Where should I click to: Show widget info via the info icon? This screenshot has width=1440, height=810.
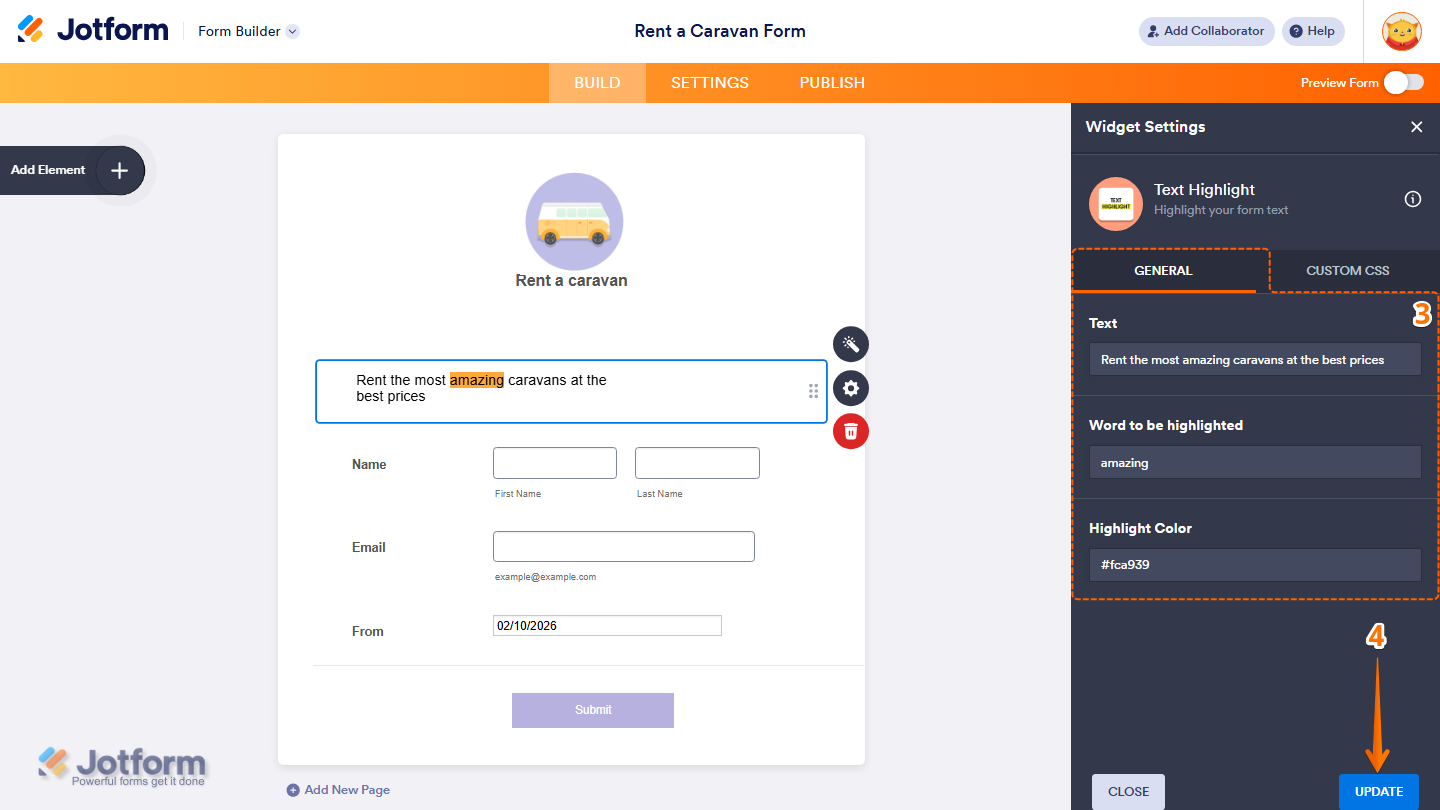1413,199
